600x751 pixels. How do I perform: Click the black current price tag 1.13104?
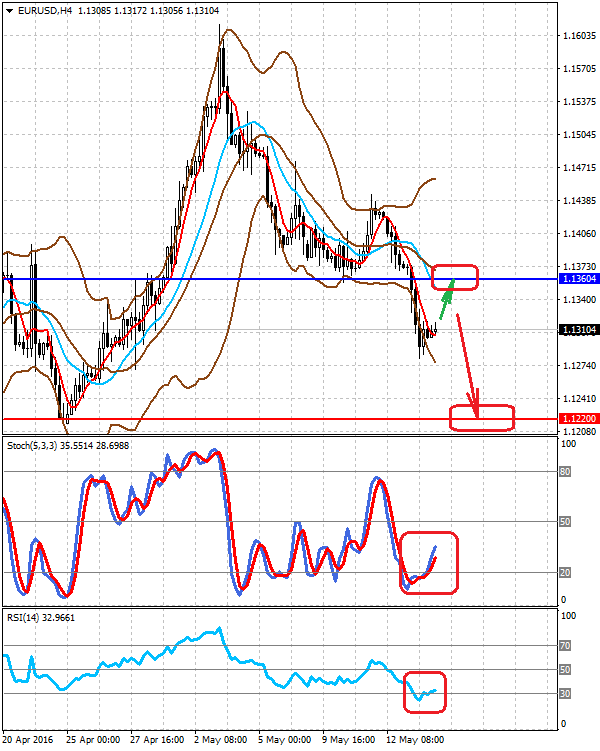point(579,330)
